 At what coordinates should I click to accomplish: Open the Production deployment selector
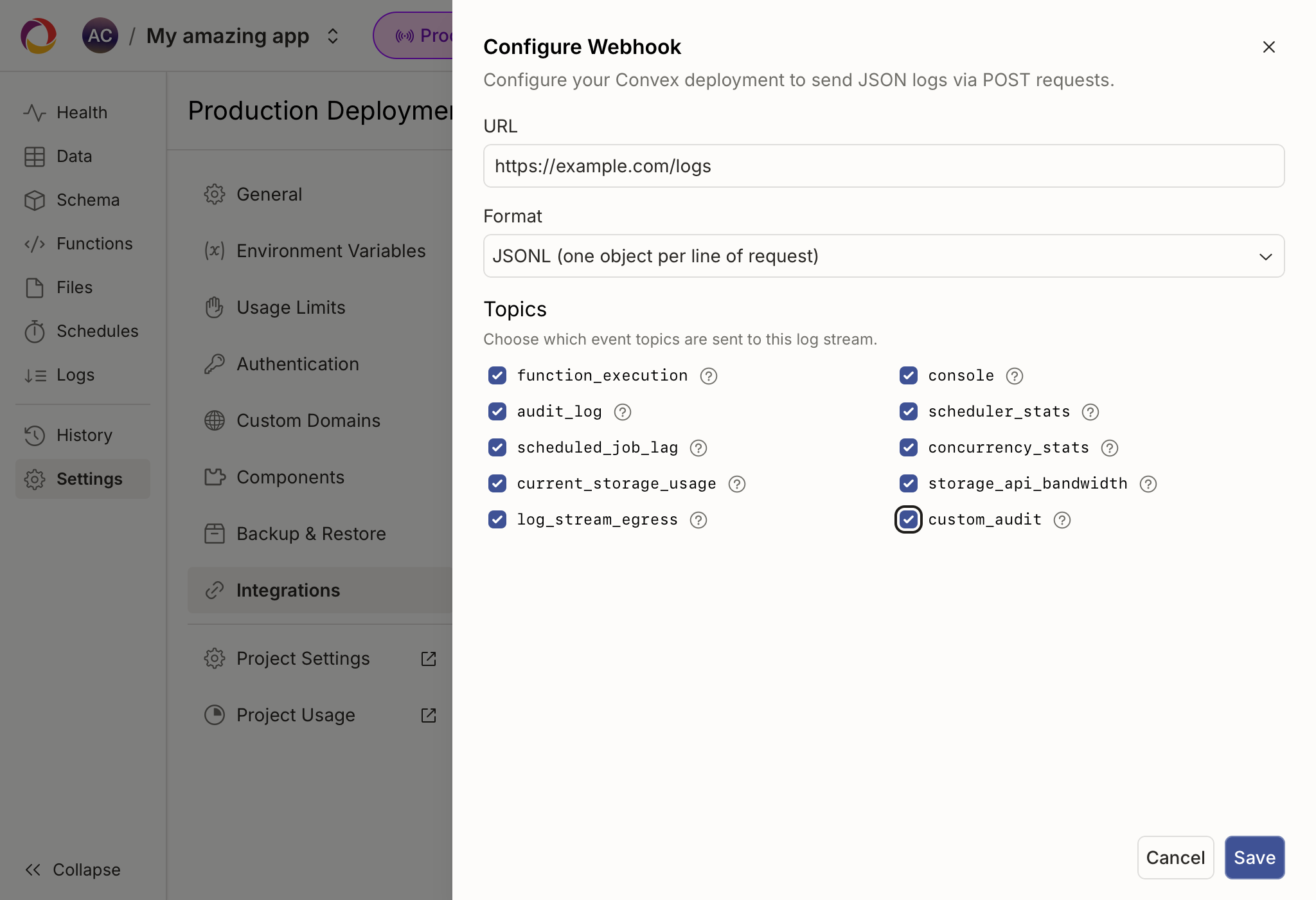click(413, 36)
